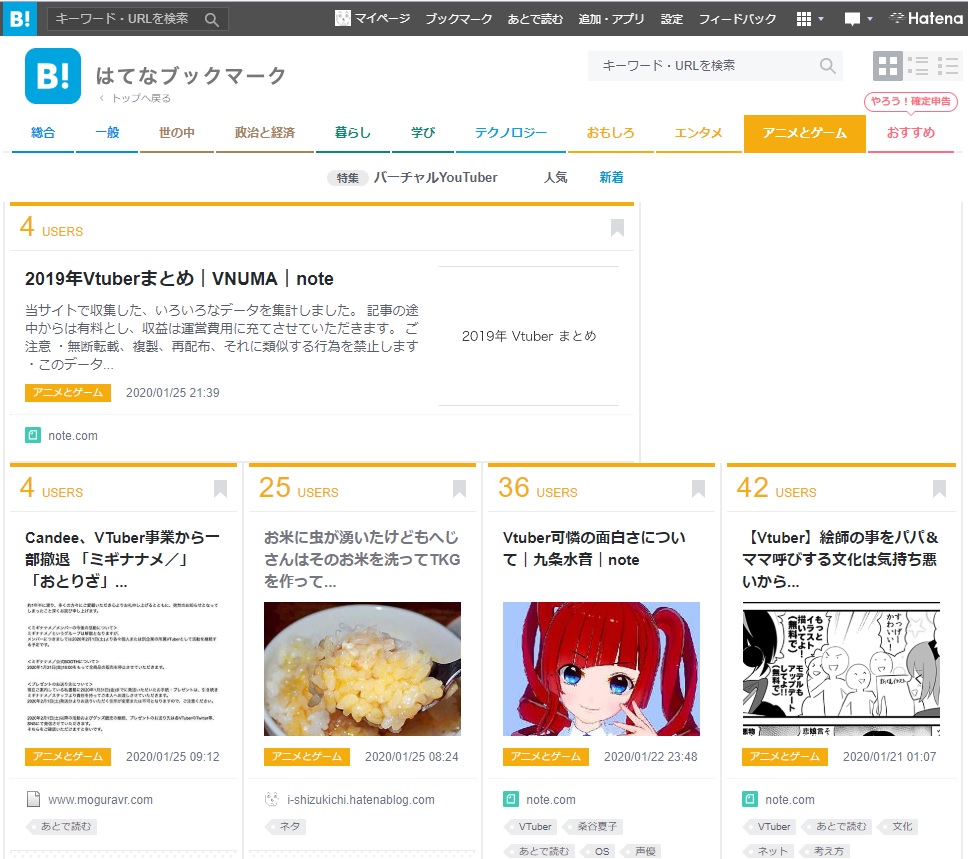This screenshot has height=859, width=968.
Task: Click the 42 USERS count
Action: (x=776, y=488)
